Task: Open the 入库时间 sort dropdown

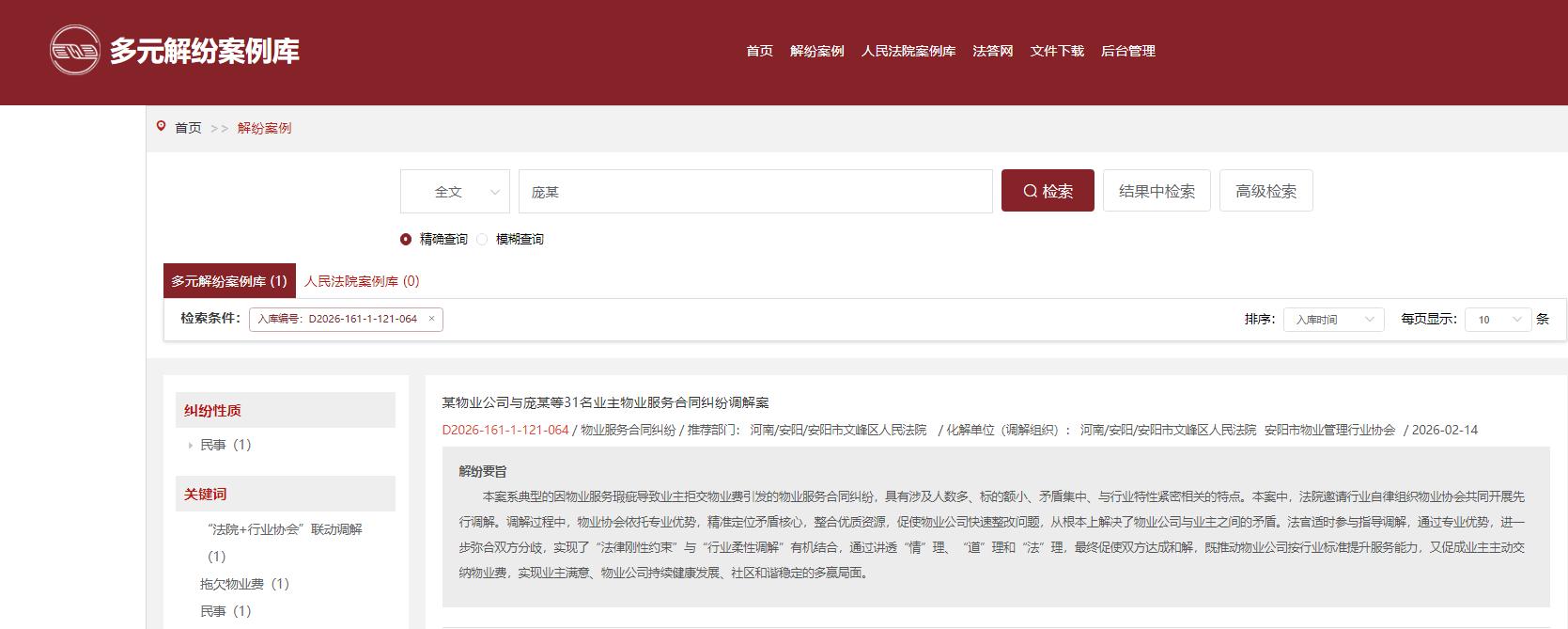Action: pyautogui.click(x=1333, y=320)
